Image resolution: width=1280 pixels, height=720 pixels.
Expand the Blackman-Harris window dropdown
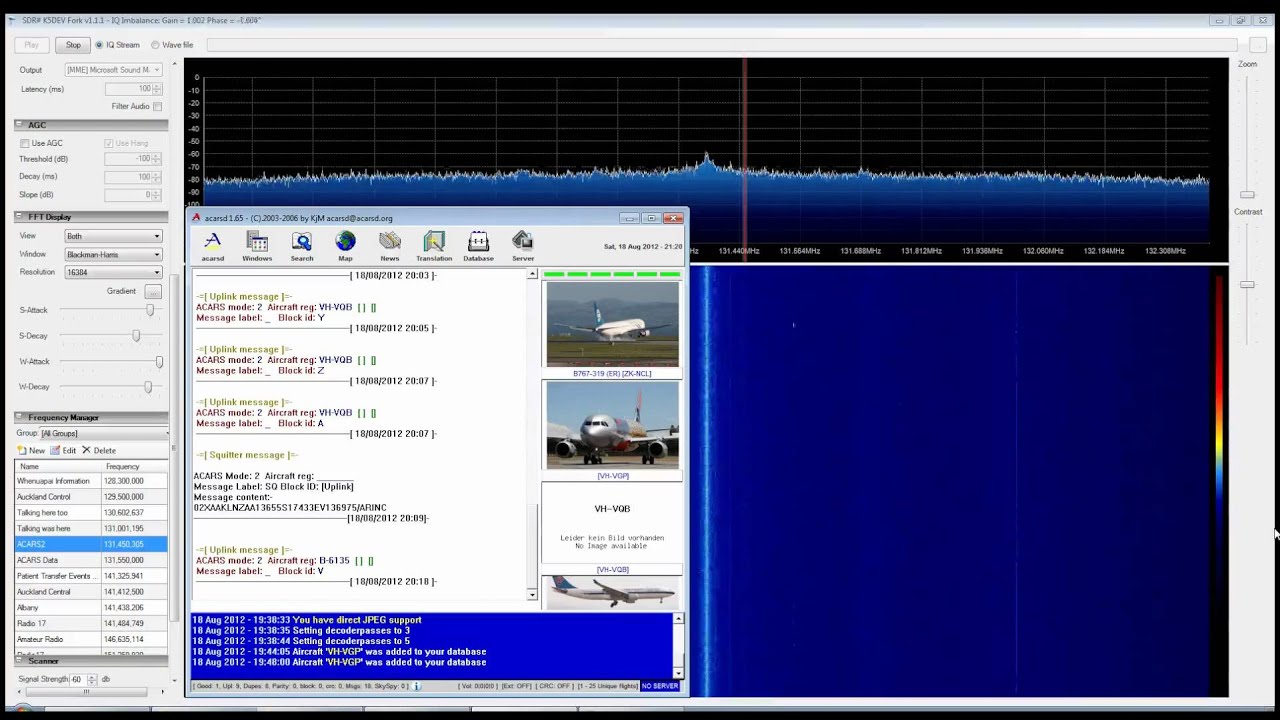click(x=112, y=254)
